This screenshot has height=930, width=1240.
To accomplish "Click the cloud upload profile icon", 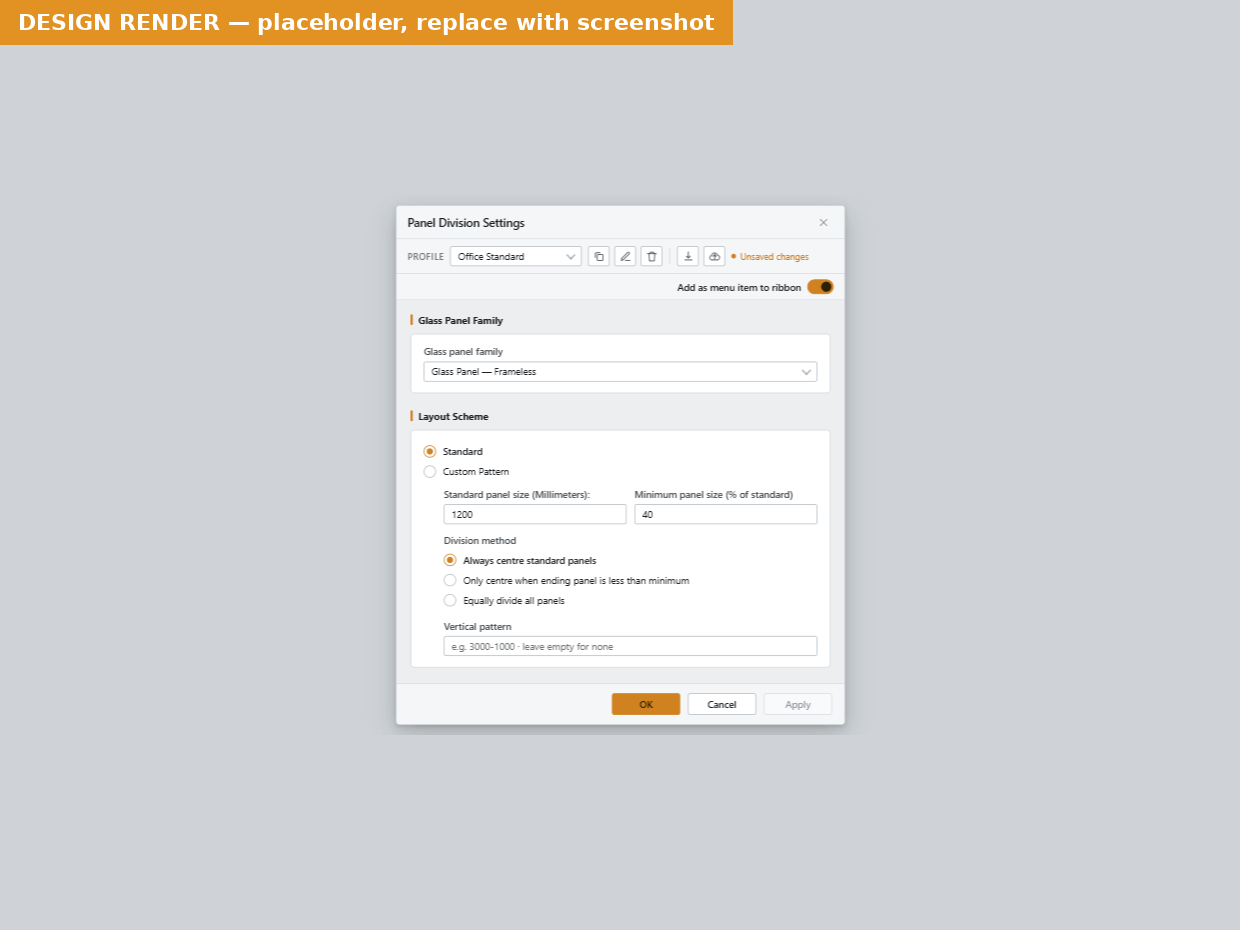I will (714, 257).
